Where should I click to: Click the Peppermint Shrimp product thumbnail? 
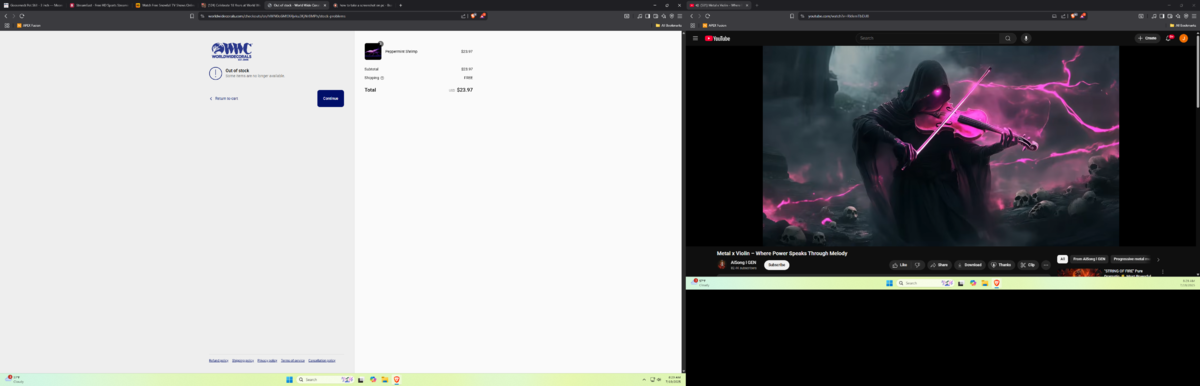pyautogui.click(x=373, y=51)
